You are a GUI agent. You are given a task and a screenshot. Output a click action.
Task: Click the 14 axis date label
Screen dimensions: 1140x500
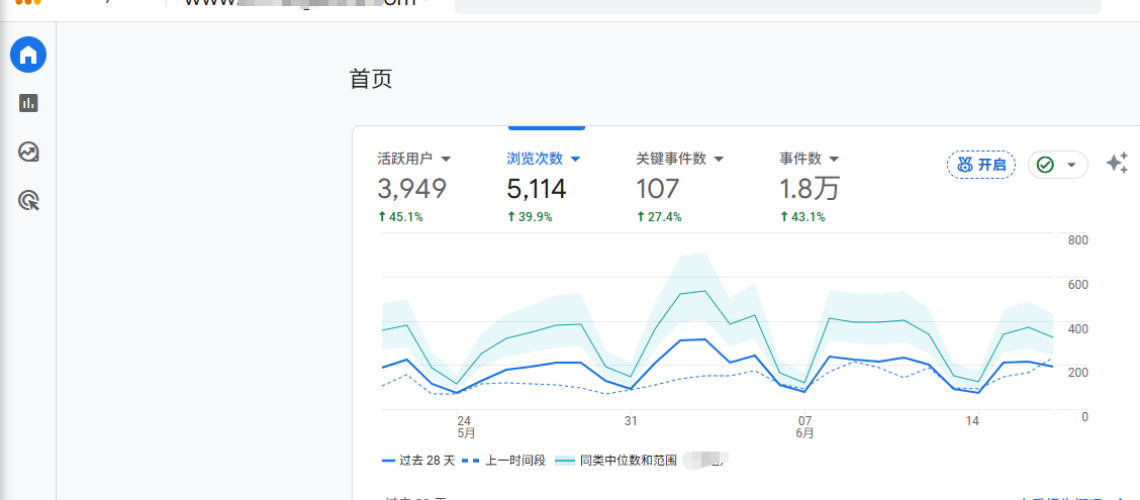972,421
